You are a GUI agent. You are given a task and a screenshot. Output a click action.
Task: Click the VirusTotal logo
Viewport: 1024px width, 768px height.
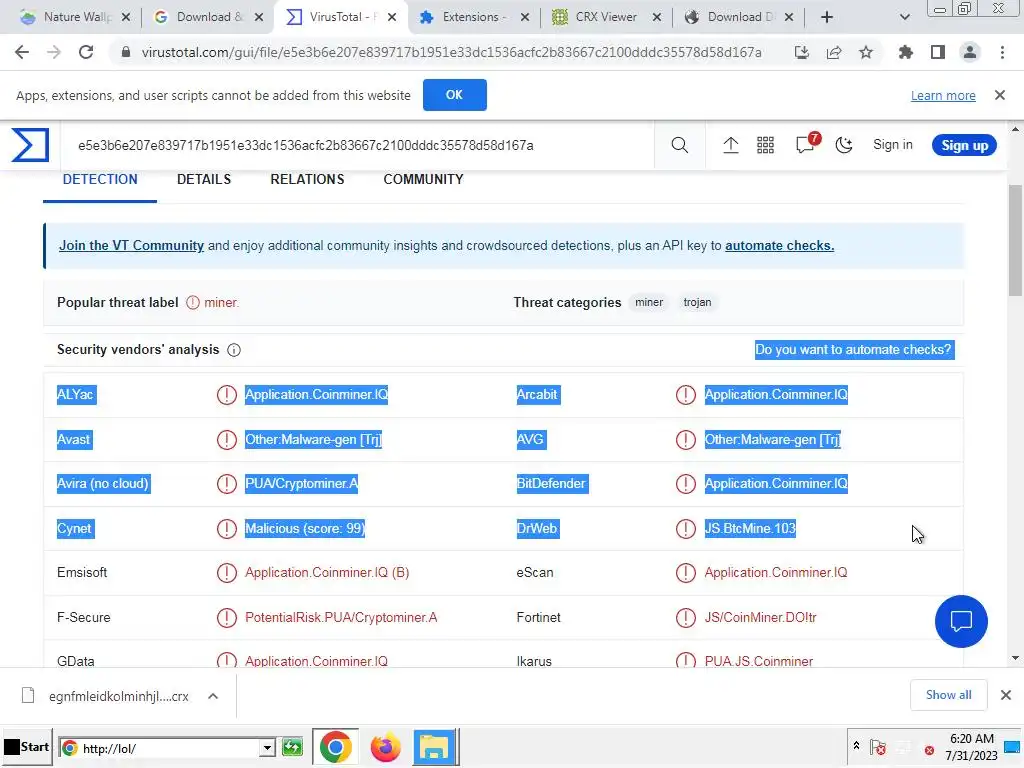(30, 144)
